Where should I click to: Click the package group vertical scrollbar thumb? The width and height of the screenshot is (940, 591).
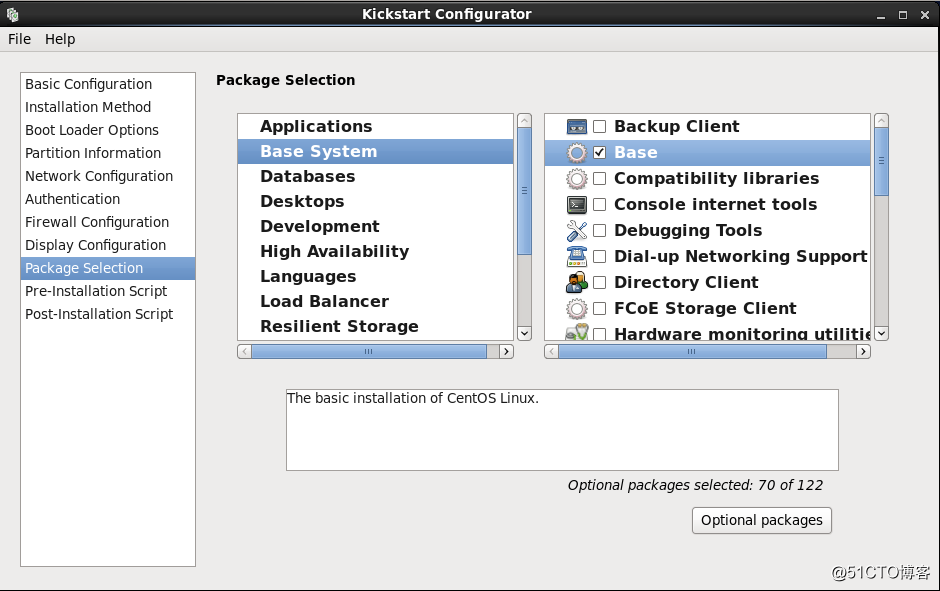881,161
